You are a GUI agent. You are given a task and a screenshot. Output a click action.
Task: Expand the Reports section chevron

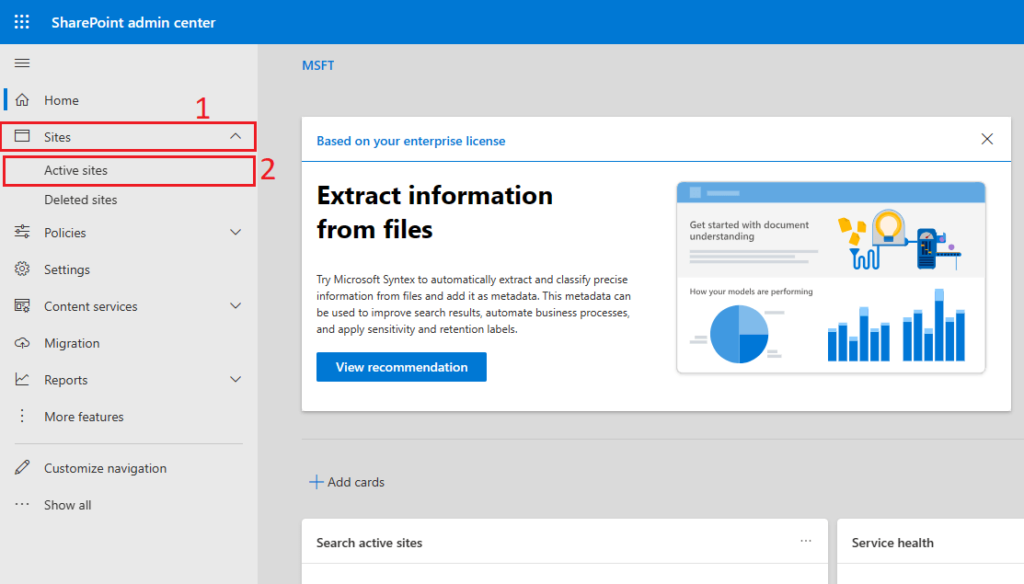coord(236,379)
